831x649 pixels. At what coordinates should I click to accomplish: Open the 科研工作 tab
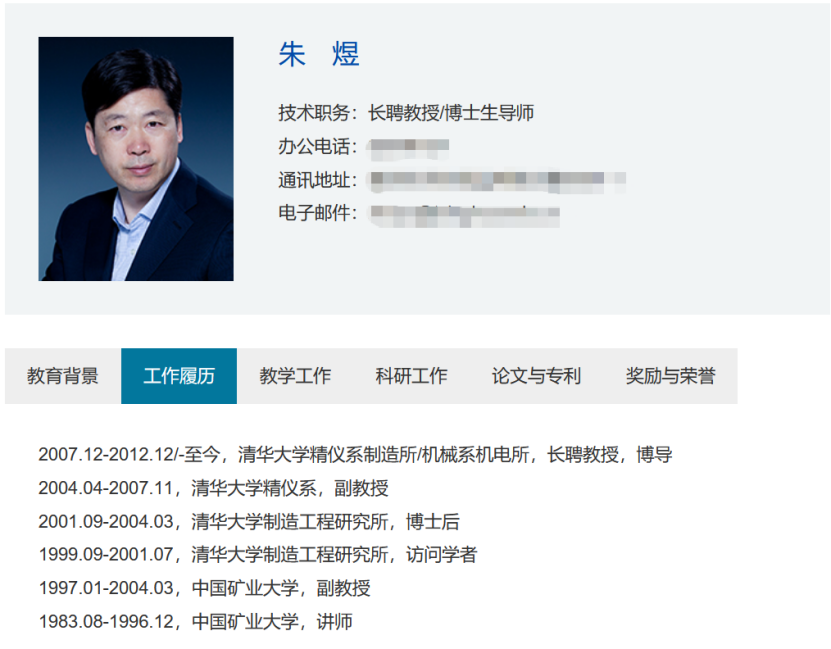[x=411, y=376]
